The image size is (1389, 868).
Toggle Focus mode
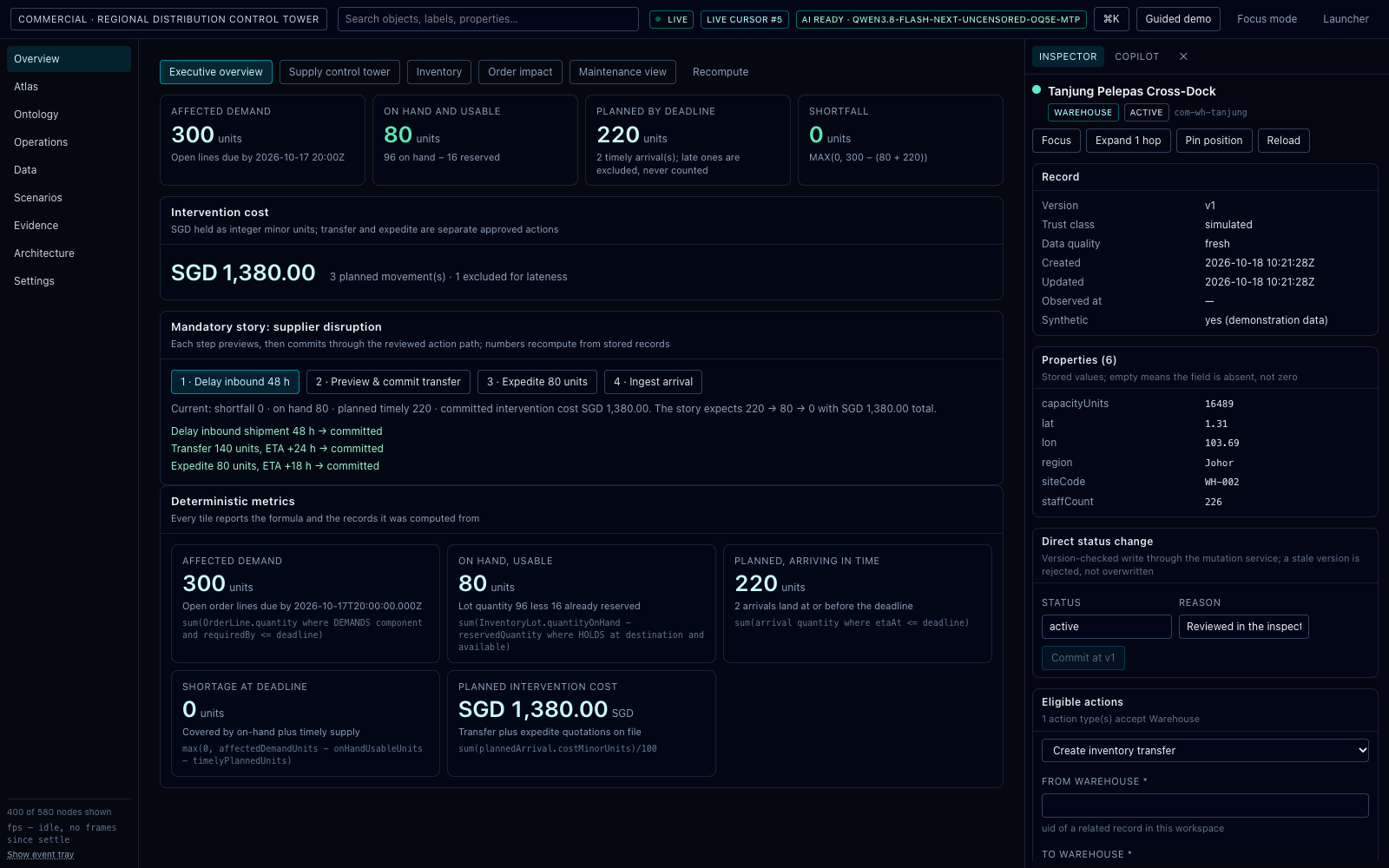1267,19
